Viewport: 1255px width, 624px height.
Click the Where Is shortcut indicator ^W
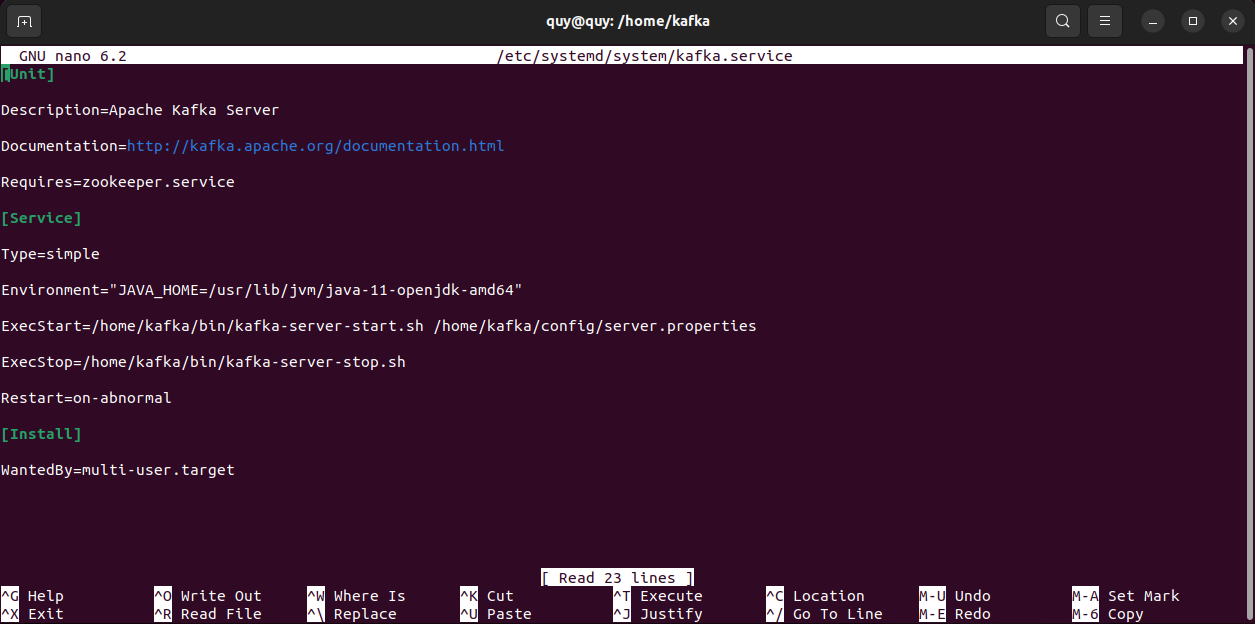tap(316, 596)
